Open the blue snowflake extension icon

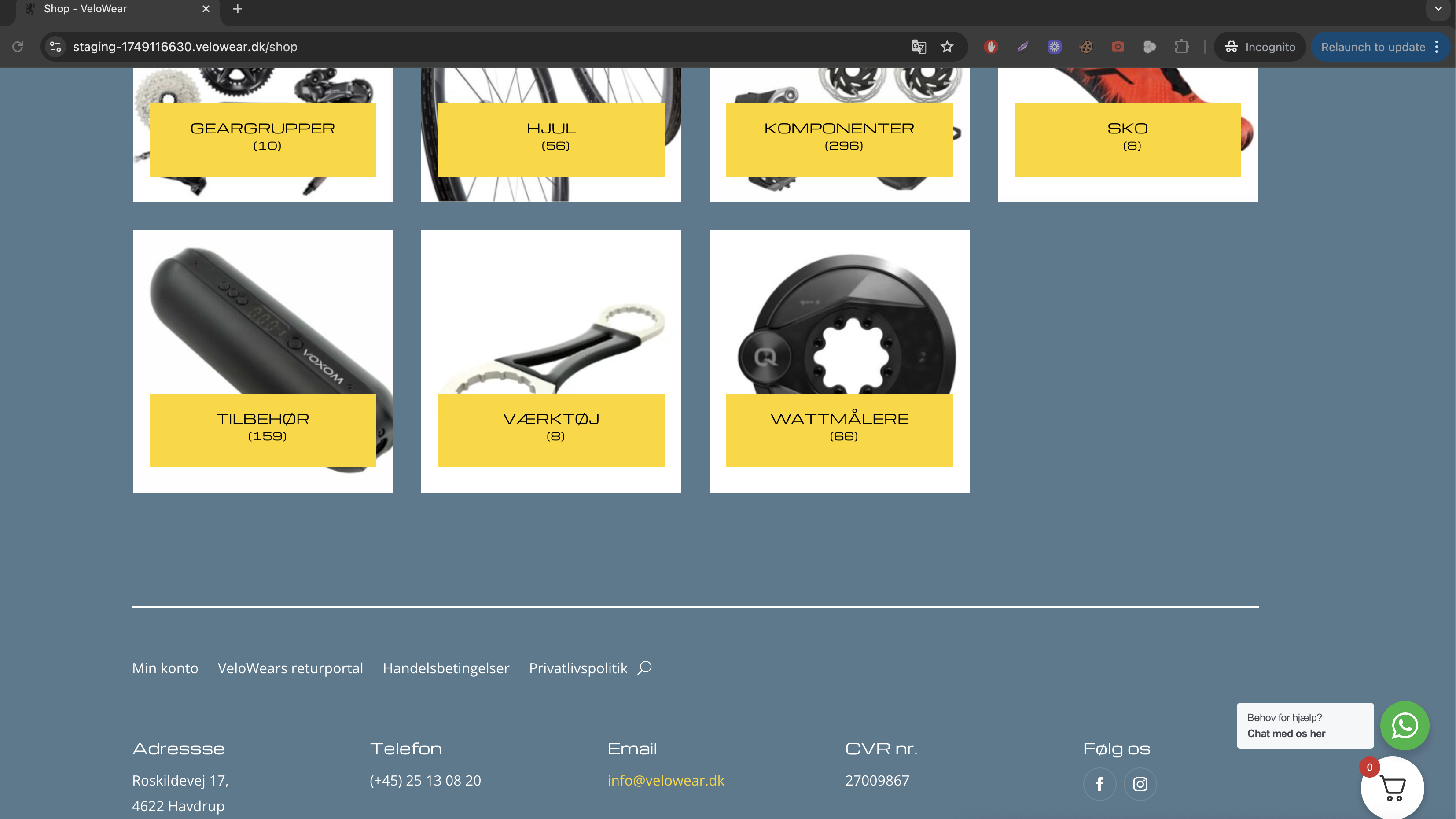tap(1054, 46)
